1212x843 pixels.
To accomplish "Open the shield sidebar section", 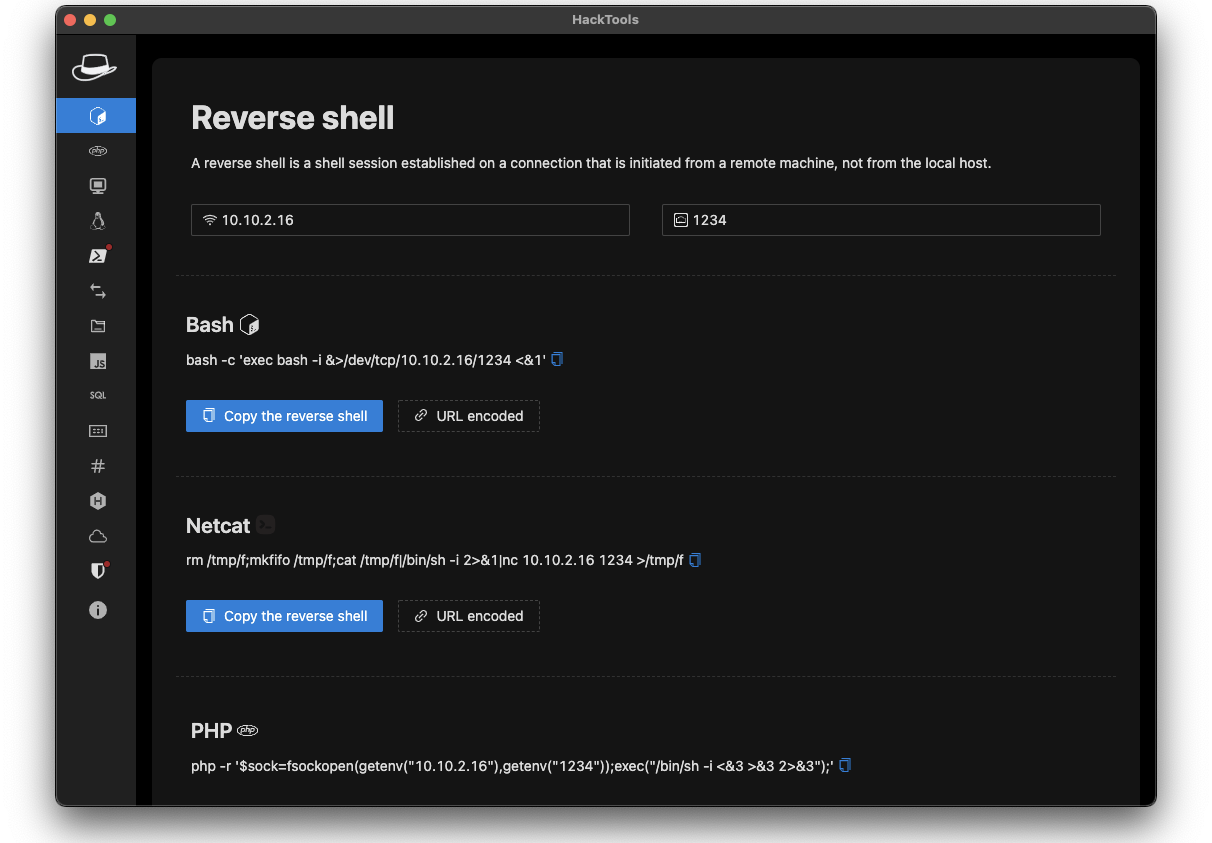I will [x=97, y=571].
